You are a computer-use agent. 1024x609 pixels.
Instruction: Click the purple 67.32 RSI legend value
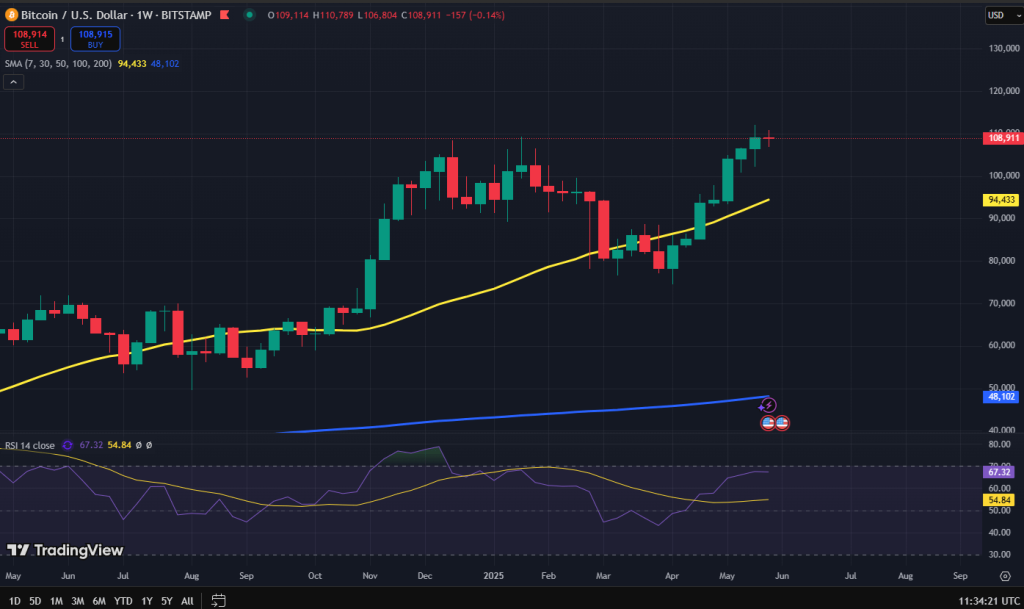[x=91, y=445]
